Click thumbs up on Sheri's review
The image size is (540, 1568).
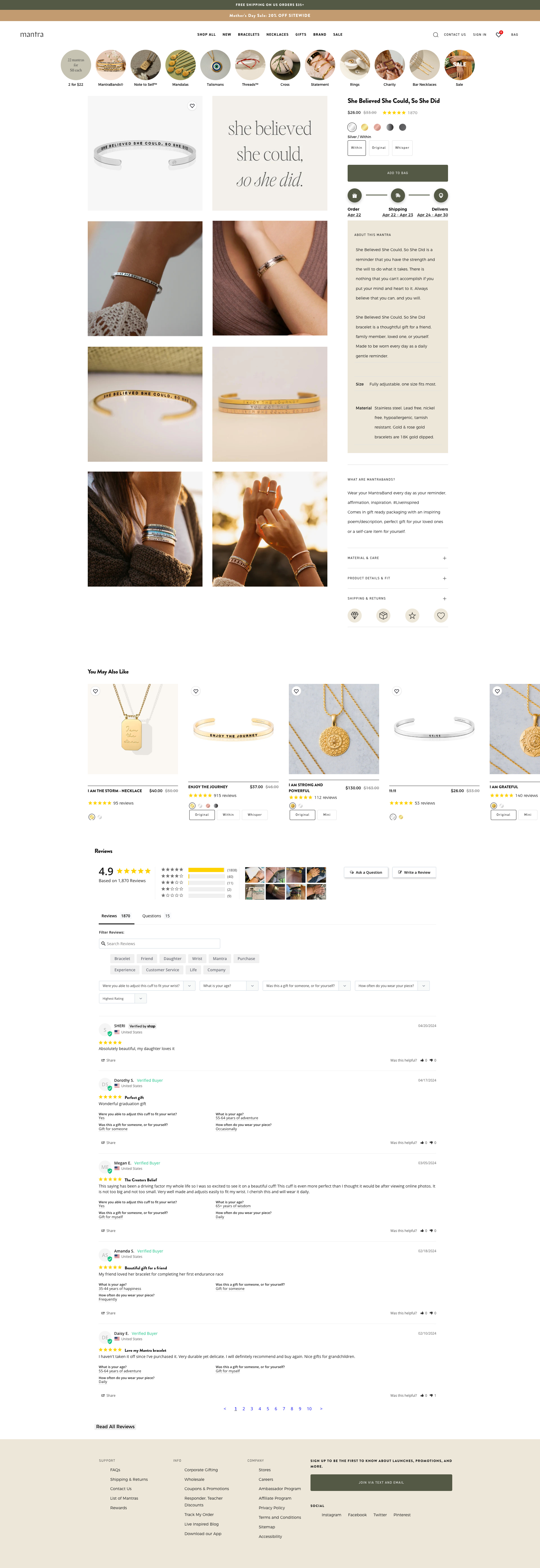pyautogui.click(x=422, y=1060)
